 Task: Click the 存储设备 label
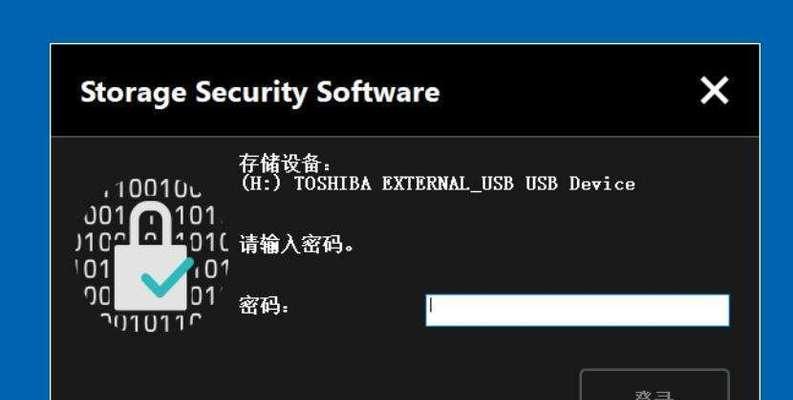285,163
